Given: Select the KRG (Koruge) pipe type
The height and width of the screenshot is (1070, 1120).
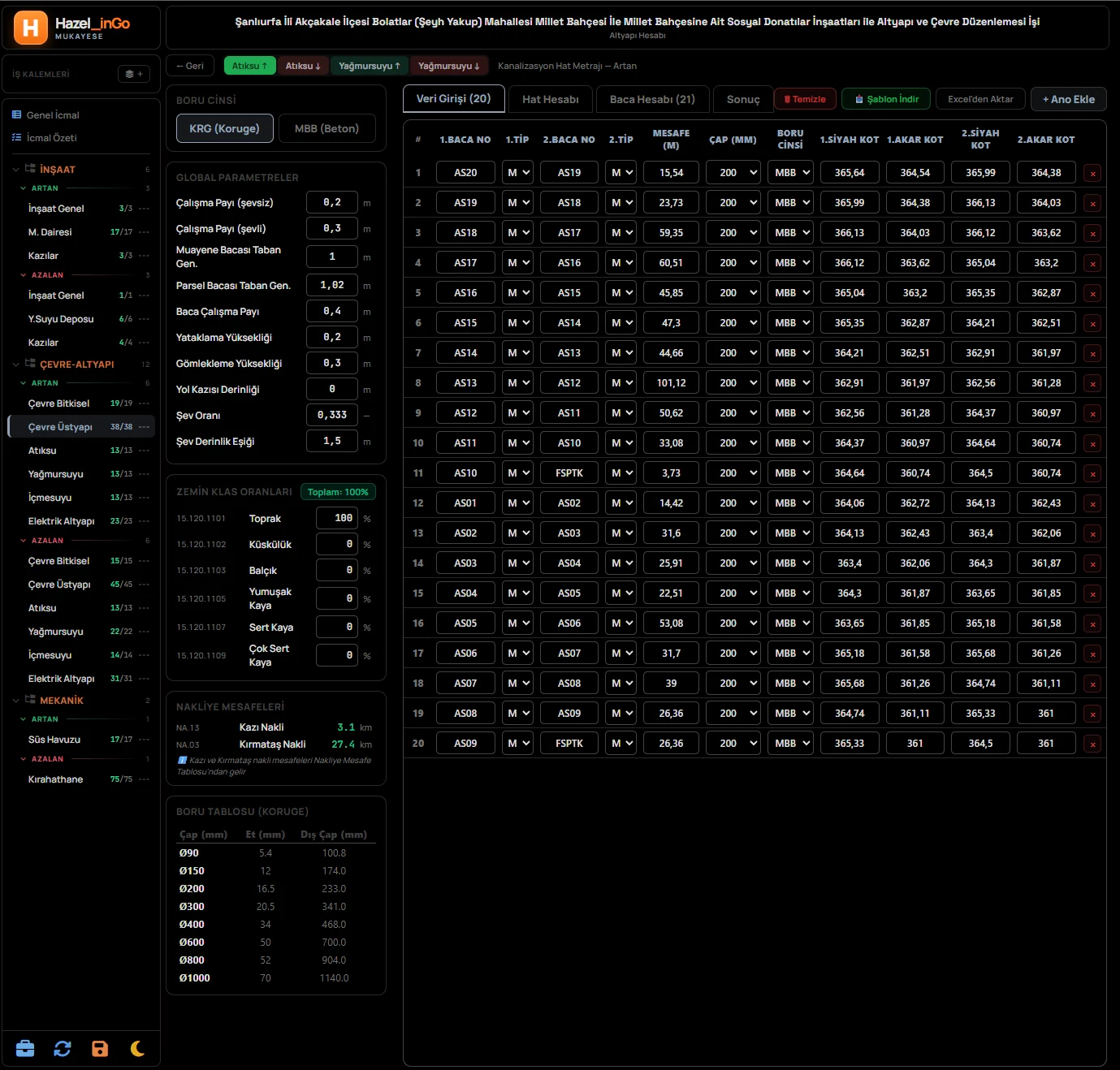Looking at the screenshot, I should pyautogui.click(x=225, y=128).
